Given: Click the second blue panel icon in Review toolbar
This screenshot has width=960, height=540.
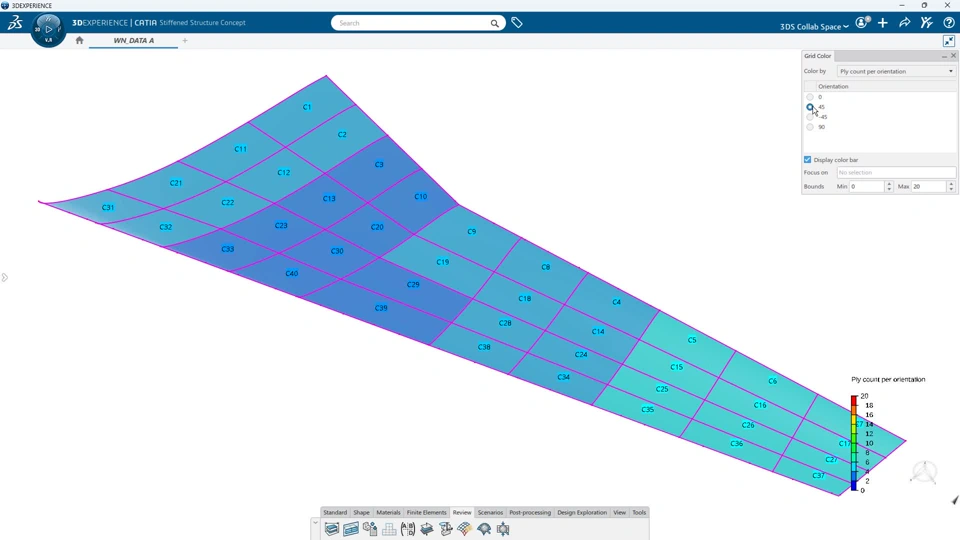Looking at the screenshot, I should click(351, 529).
